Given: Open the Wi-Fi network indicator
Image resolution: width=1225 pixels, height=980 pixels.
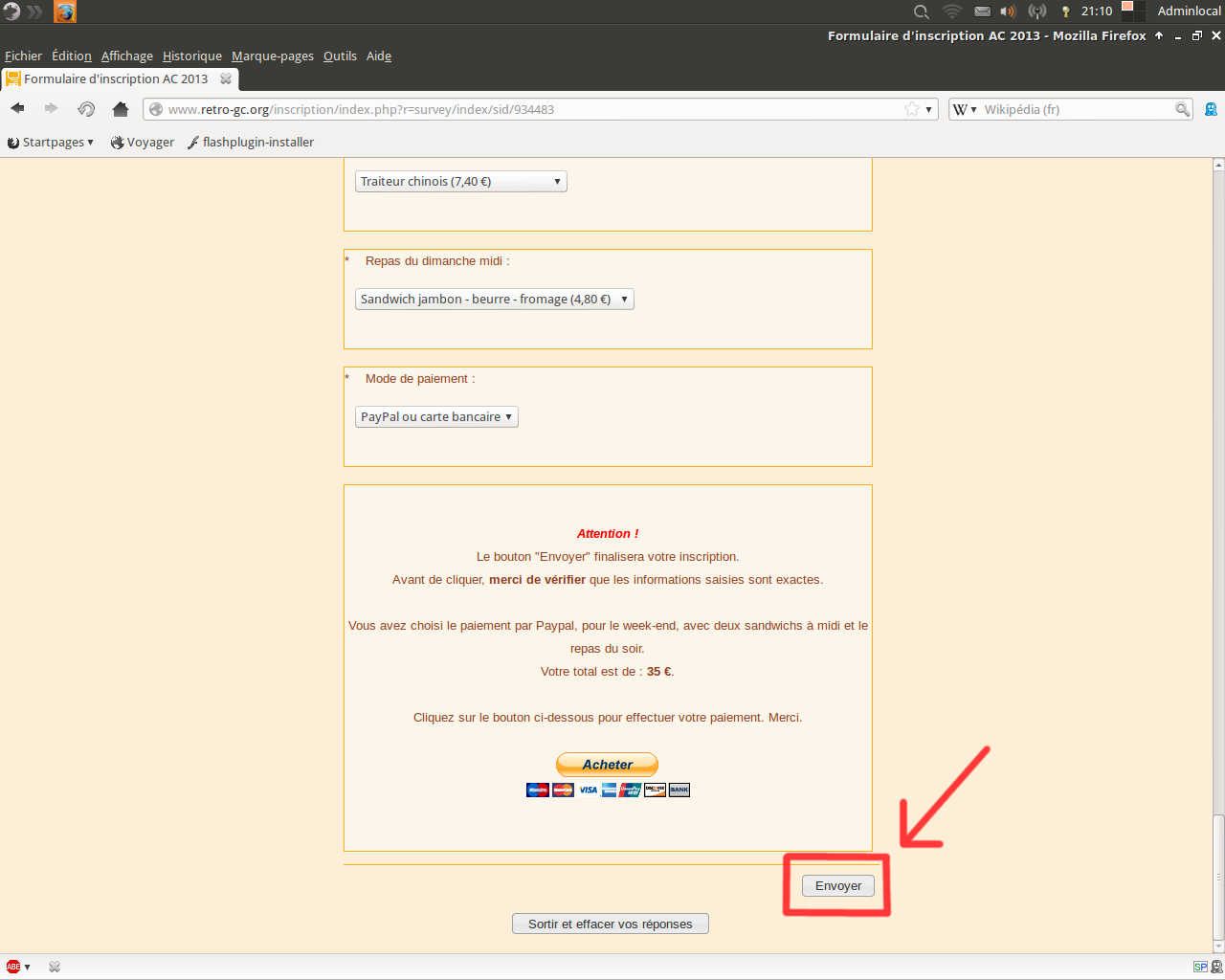Looking at the screenshot, I should [x=951, y=11].
